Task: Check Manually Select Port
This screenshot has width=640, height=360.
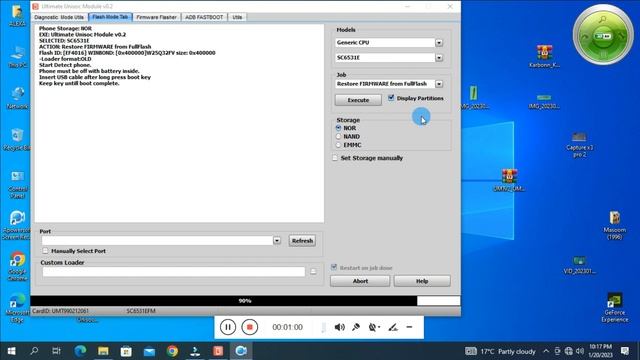Action: pos(45,251)
